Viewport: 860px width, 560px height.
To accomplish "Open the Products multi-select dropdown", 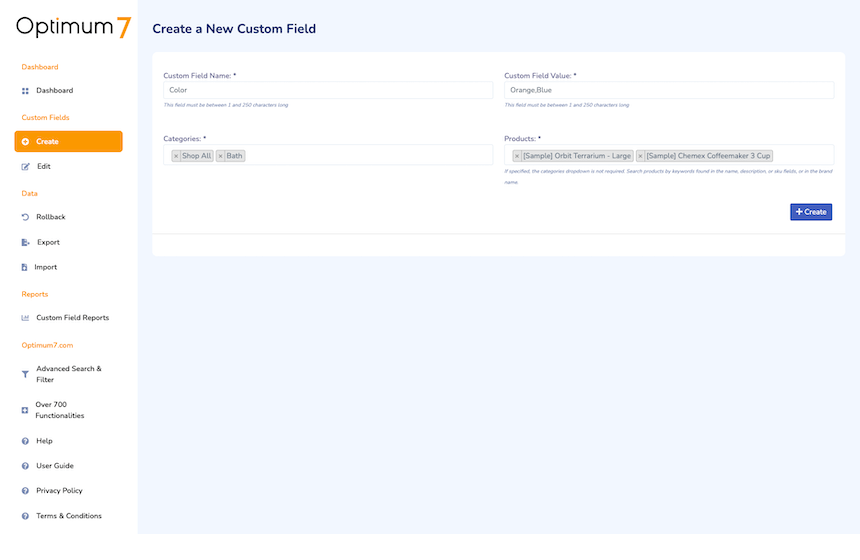I will coord(669,155).
